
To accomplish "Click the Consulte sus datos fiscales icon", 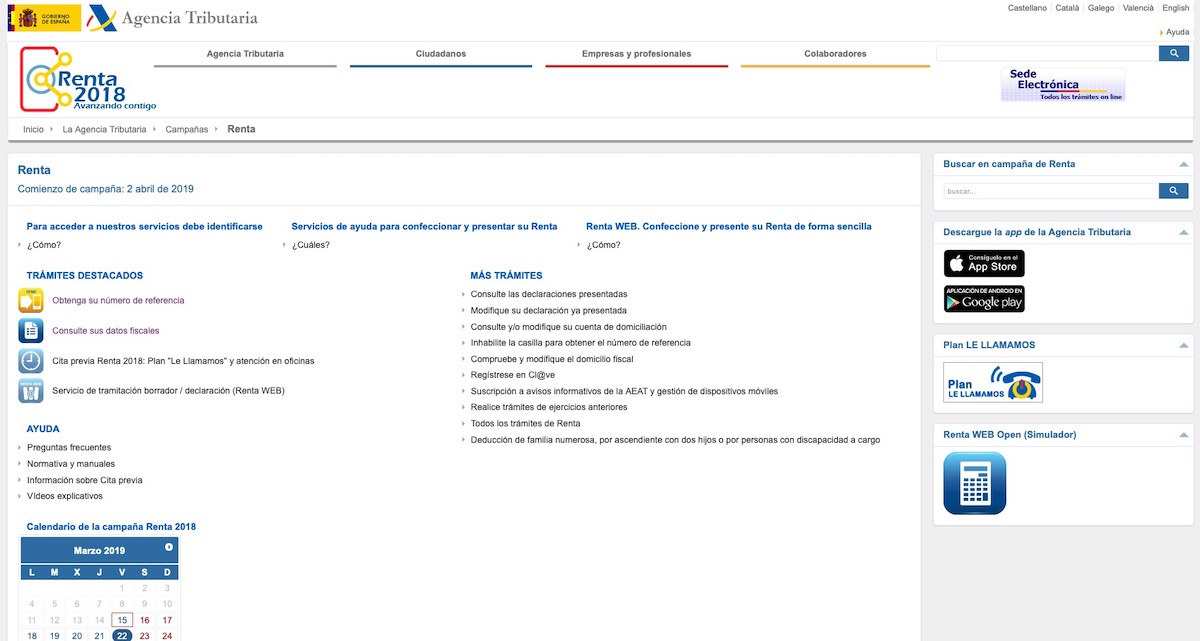I will (x=30, y=330).
